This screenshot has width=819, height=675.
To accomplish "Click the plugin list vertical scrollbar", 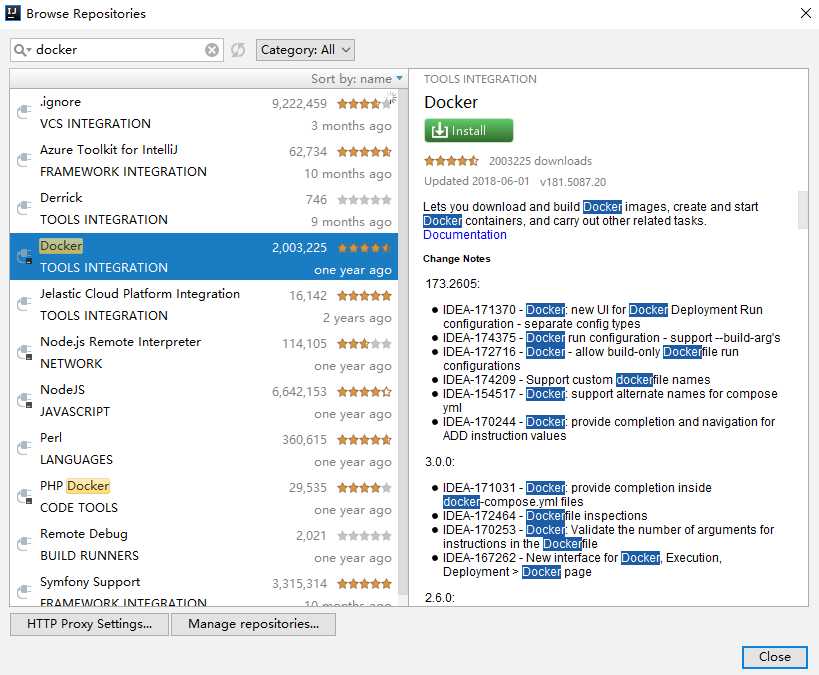I will coord(403,342).
